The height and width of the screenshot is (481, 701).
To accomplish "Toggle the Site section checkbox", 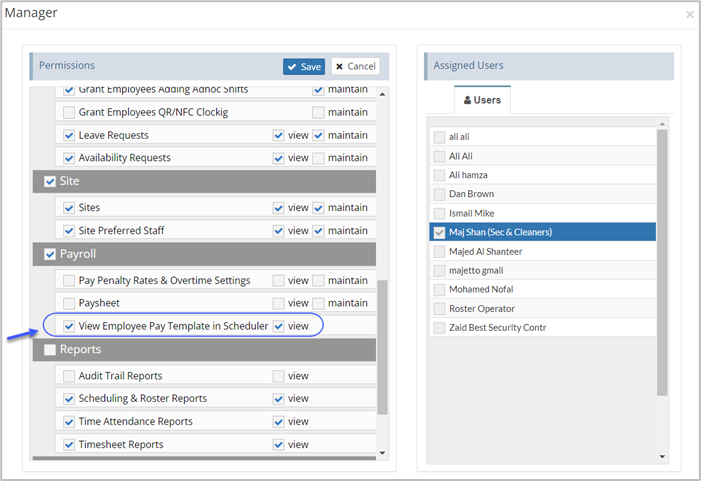I will 50,182.
